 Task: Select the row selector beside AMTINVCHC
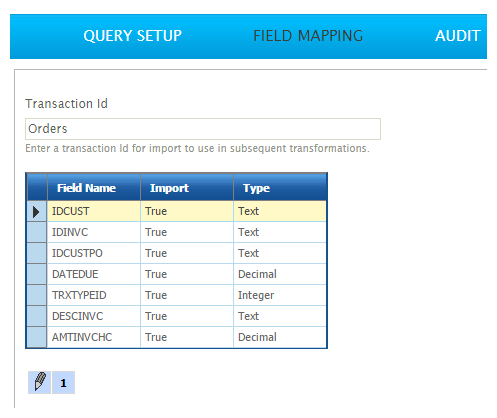37,337
